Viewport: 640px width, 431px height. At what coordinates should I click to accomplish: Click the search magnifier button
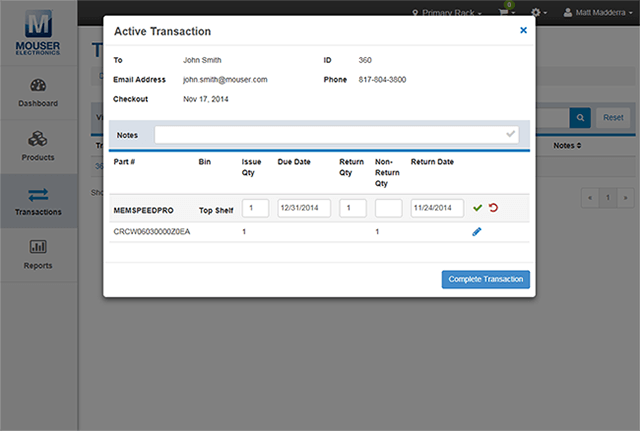(580, 117)
